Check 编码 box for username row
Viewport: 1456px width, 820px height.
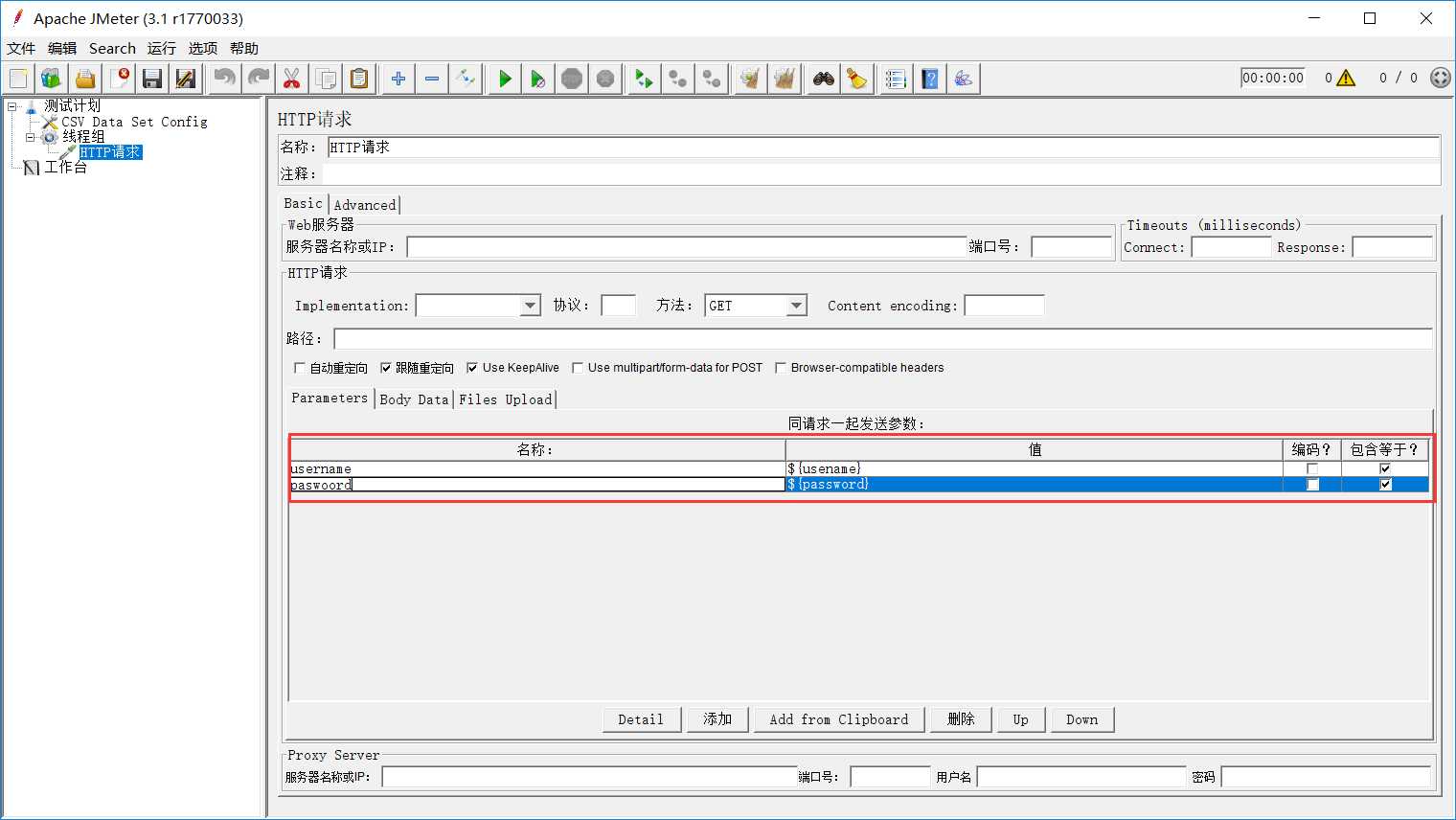1312,468
